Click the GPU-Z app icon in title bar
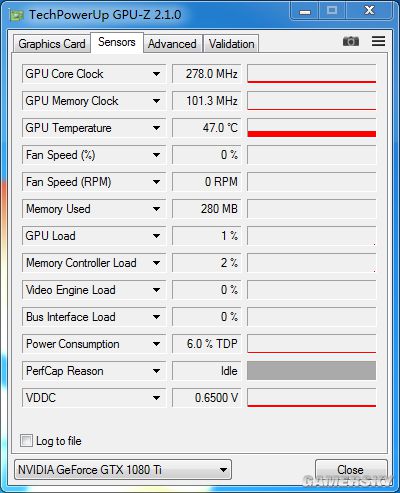Screen dimensions: 400x493 point(16,15)
